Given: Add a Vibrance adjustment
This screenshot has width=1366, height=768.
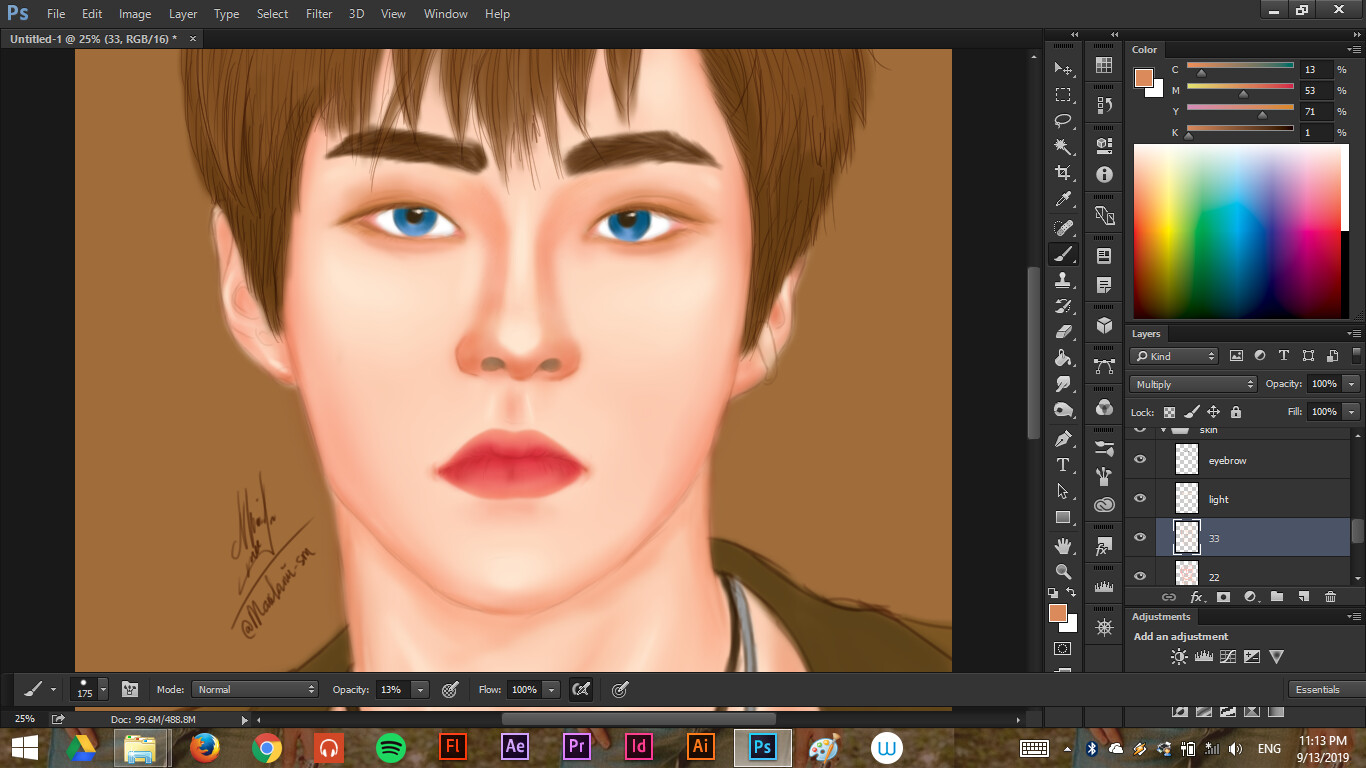Looking at the screenshot, I should point(1277,657).
